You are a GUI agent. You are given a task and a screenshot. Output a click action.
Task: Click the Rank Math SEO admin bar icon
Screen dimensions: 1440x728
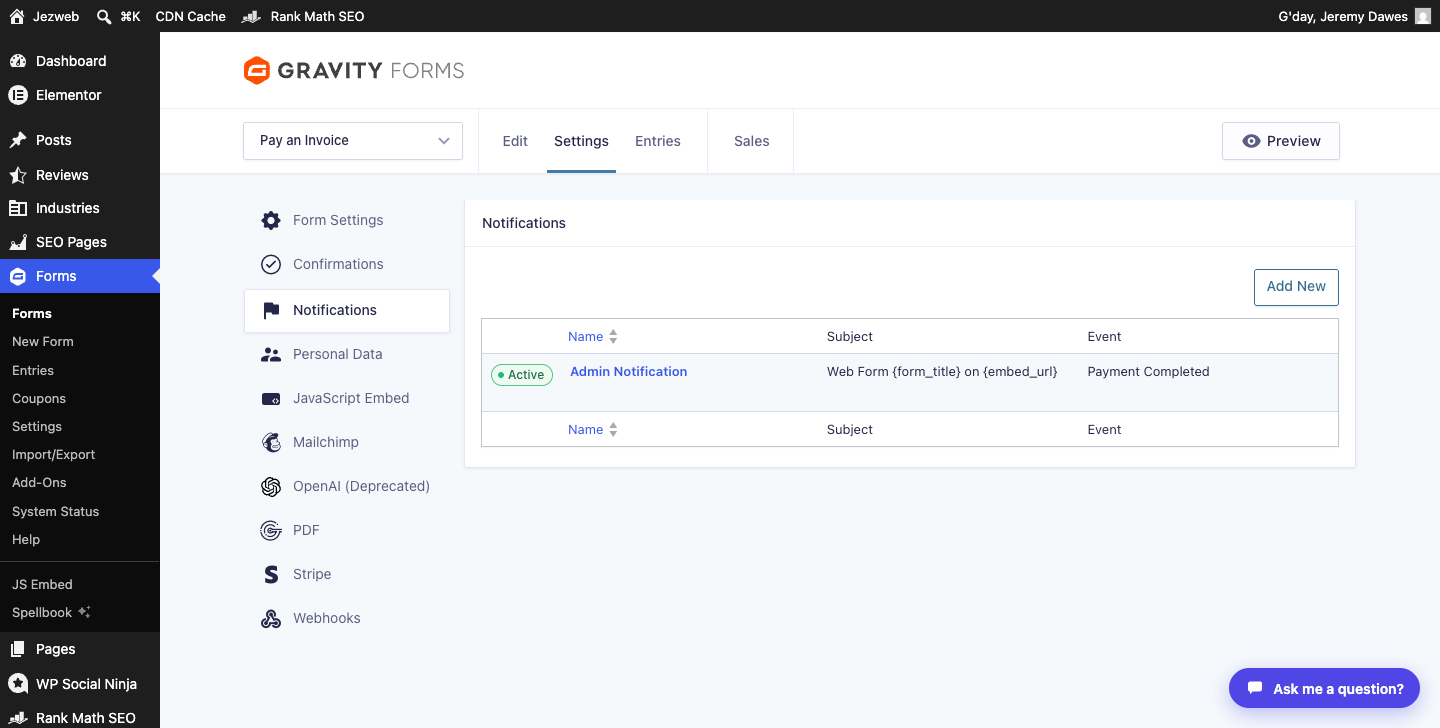251,16
